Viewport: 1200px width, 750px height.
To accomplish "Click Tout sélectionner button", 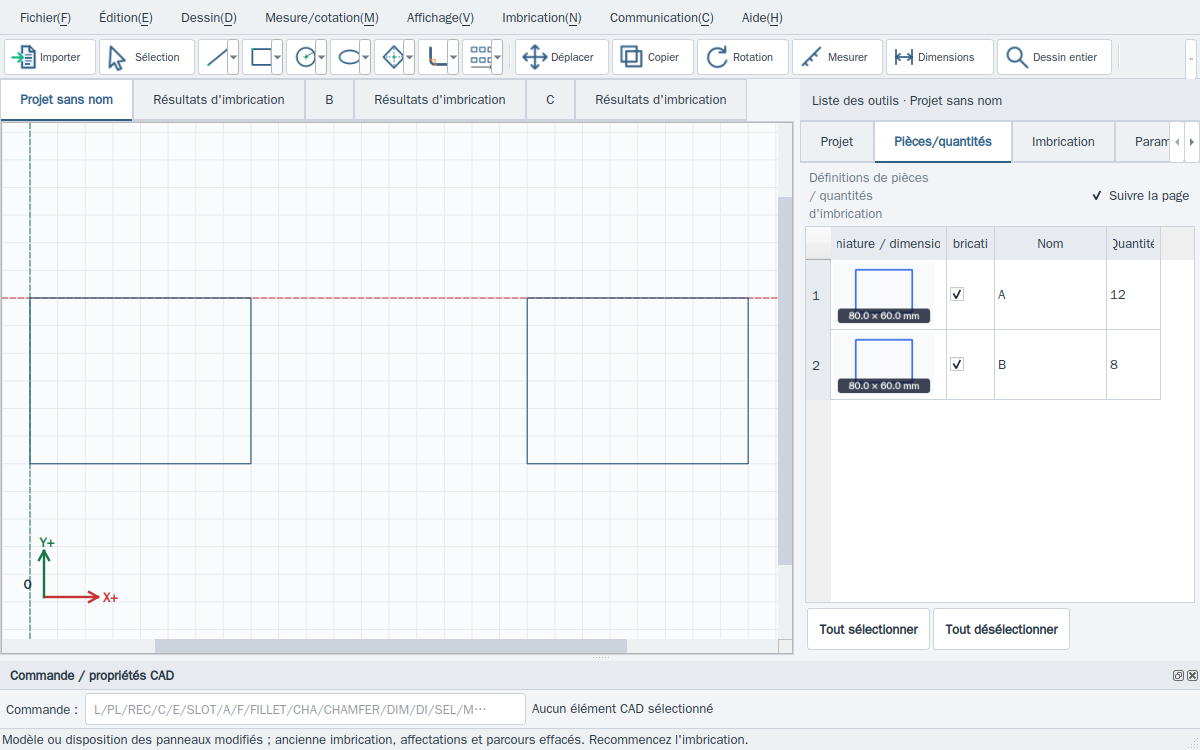I will tap(868, 630).
